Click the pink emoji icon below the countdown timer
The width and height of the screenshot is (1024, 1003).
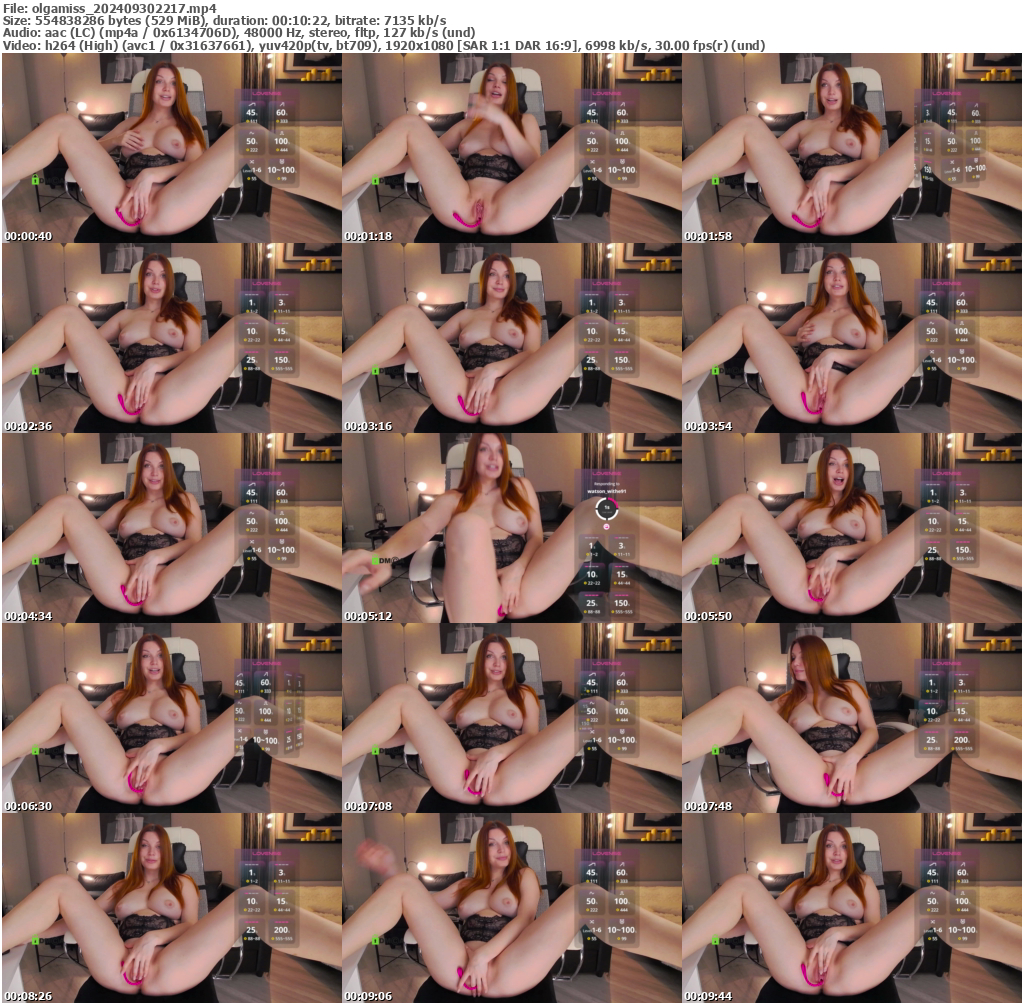pyautogui.click(x=607, y=527)
